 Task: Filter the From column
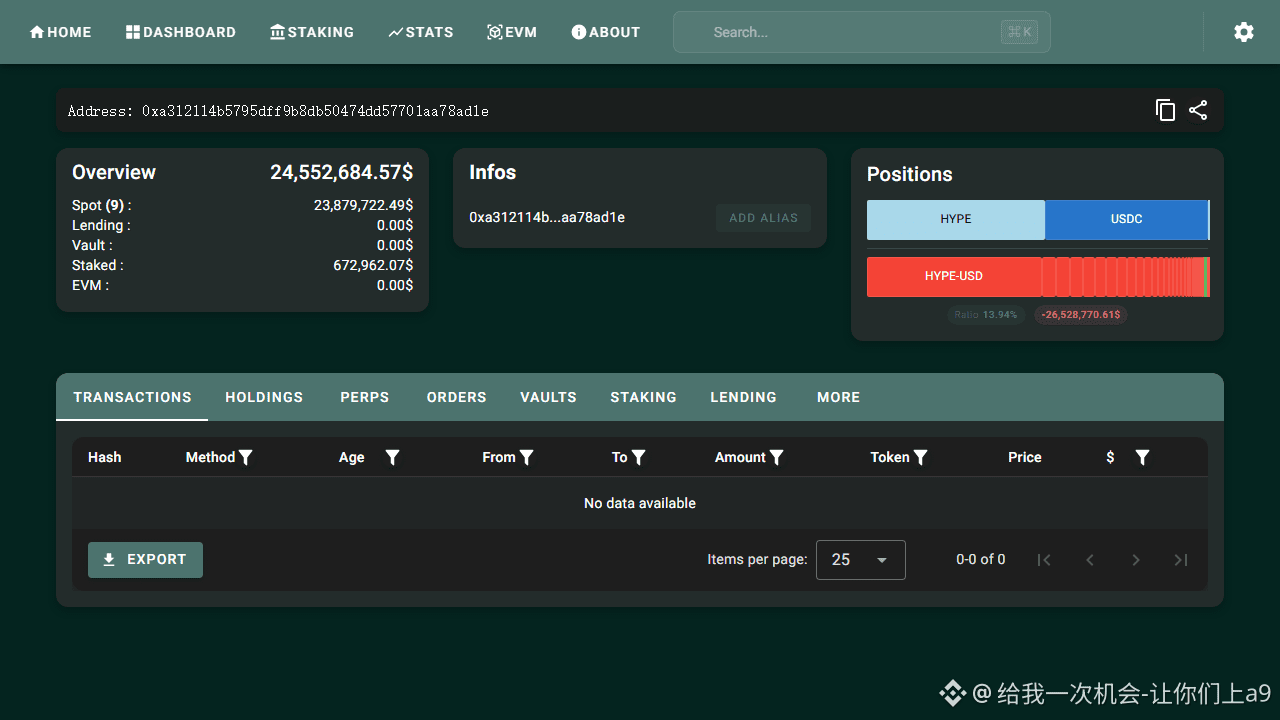pos(527,457)
